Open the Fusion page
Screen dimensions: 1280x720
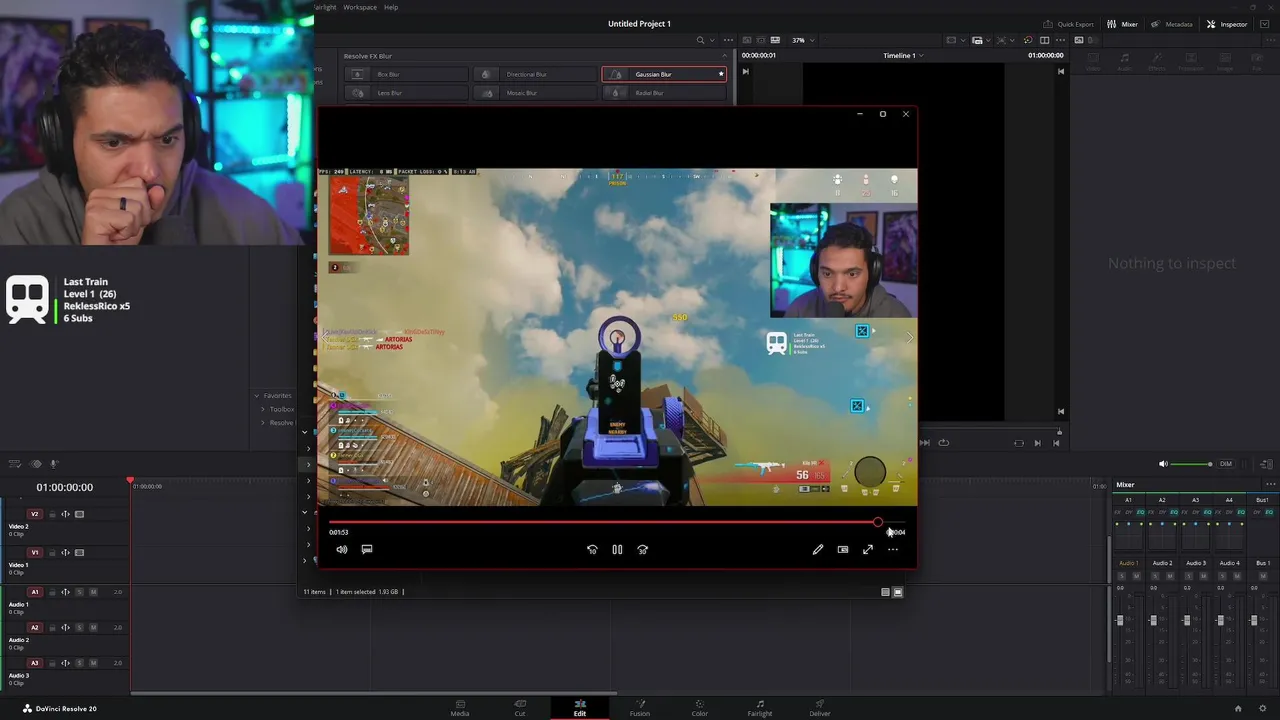click(x=640, y=708)
